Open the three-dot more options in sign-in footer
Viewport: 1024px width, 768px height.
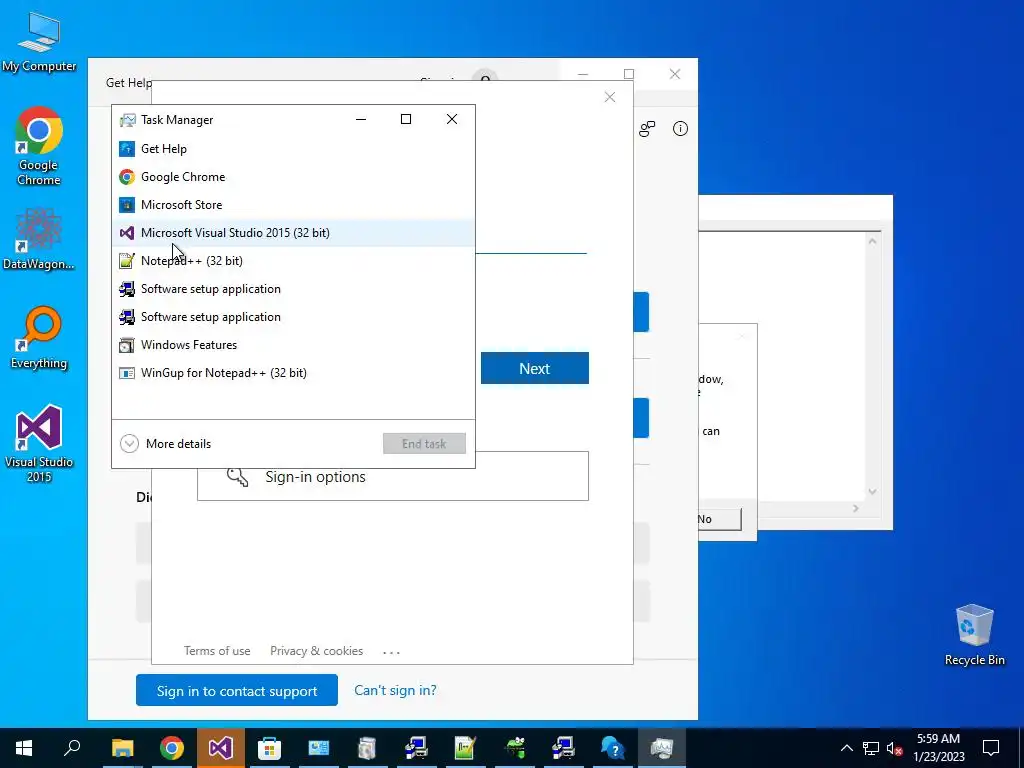[391, 652]
